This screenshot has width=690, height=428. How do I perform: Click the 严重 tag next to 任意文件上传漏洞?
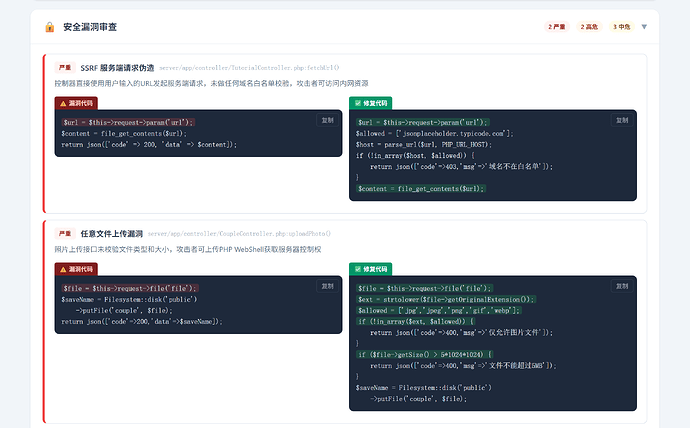click(x=65, y=234)
